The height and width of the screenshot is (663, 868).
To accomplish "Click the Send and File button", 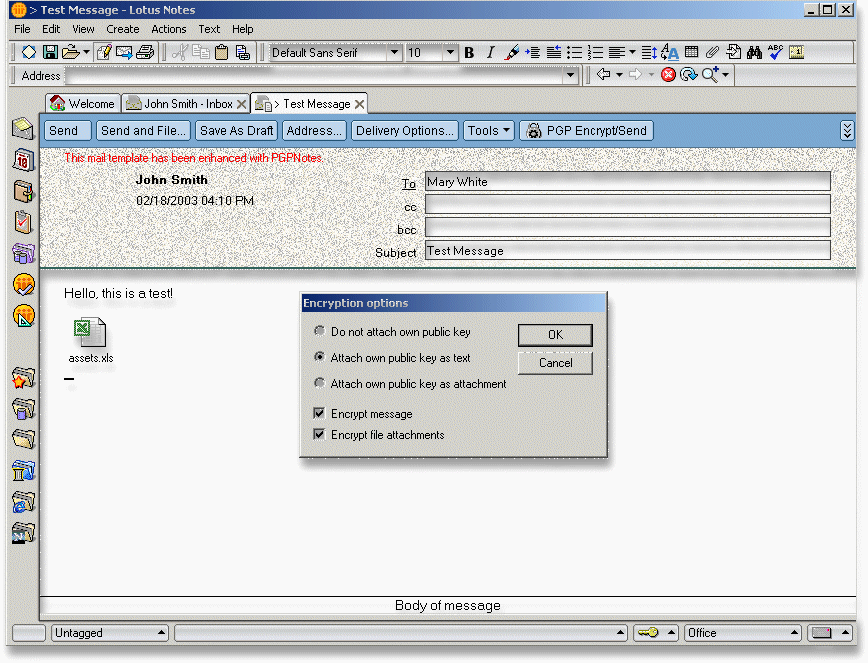I will (x=143, y=131).
